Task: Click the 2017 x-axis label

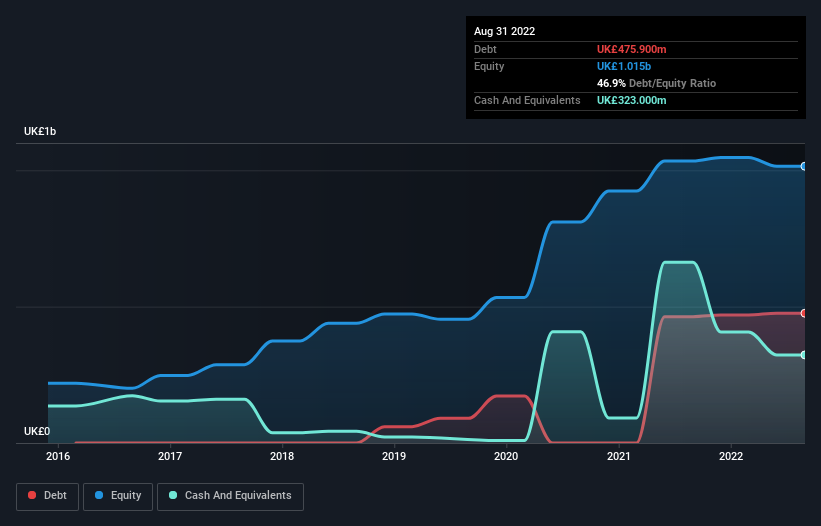Action: 170,456
